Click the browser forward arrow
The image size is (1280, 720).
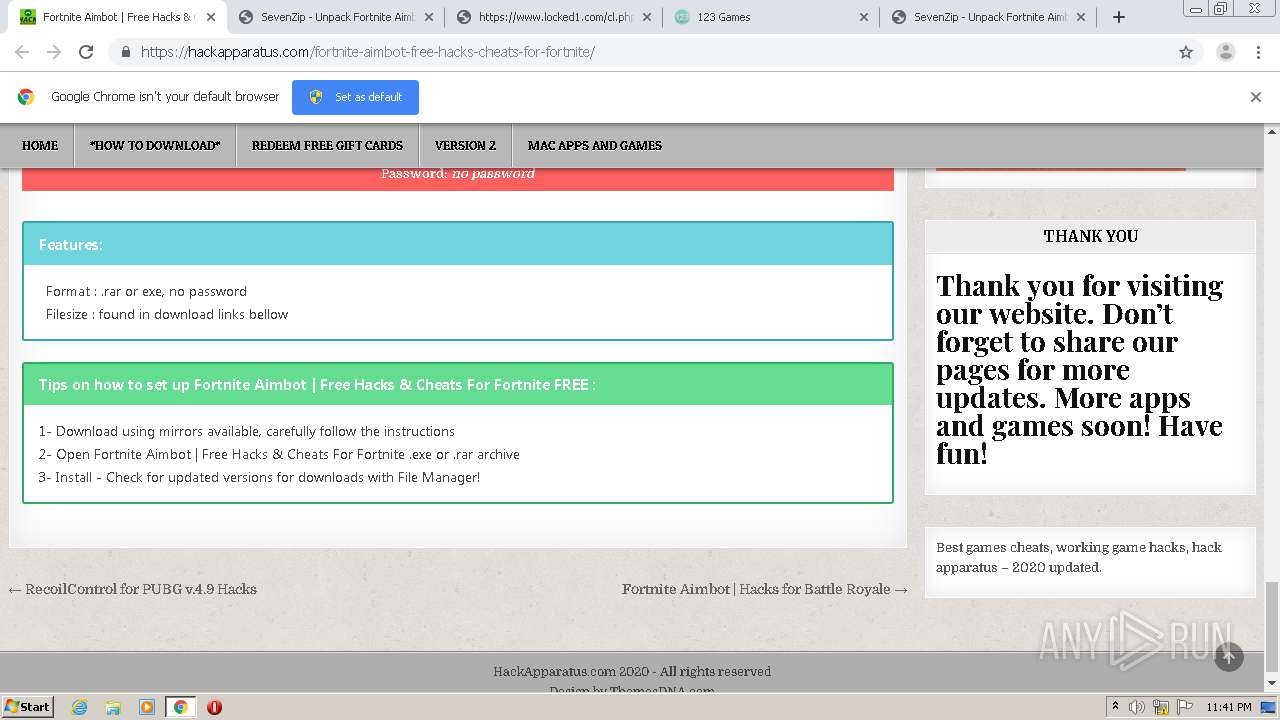[54, 52]
